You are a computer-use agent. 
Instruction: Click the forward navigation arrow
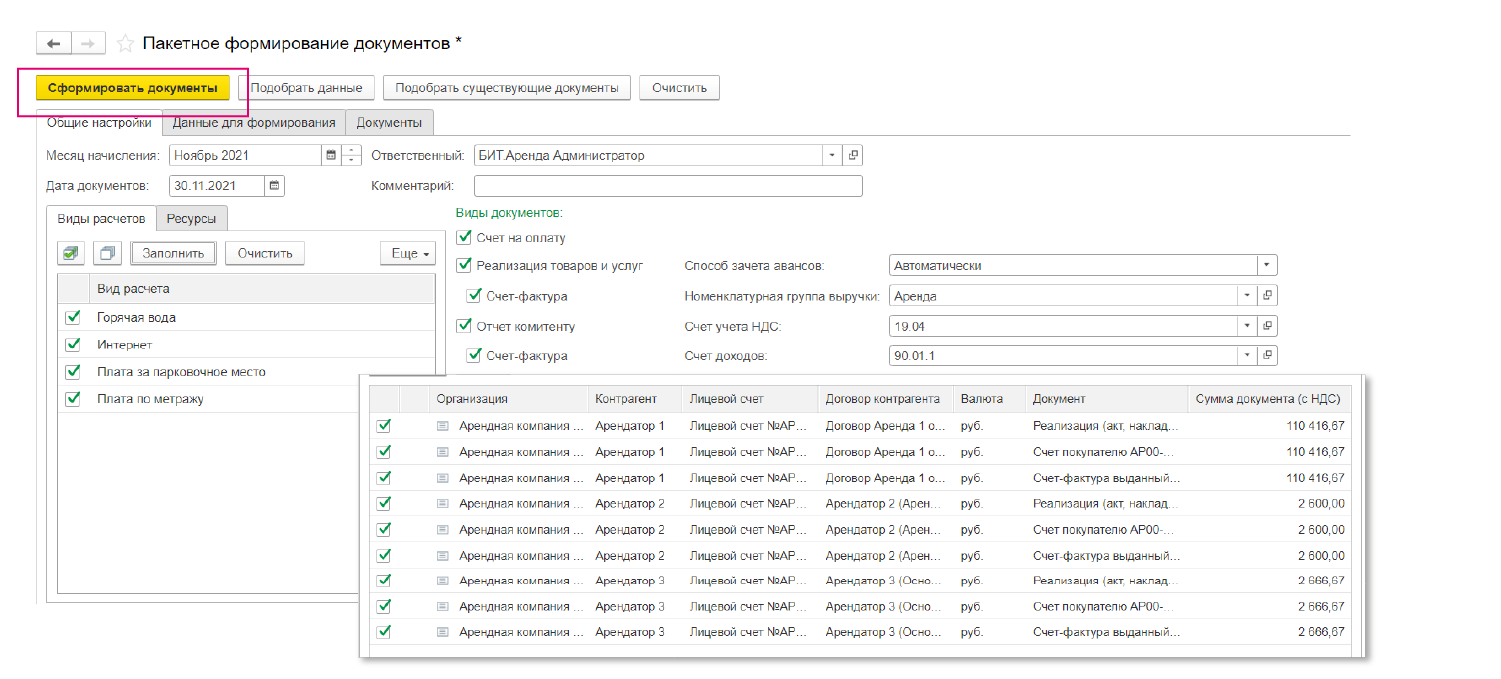(88, 43)
